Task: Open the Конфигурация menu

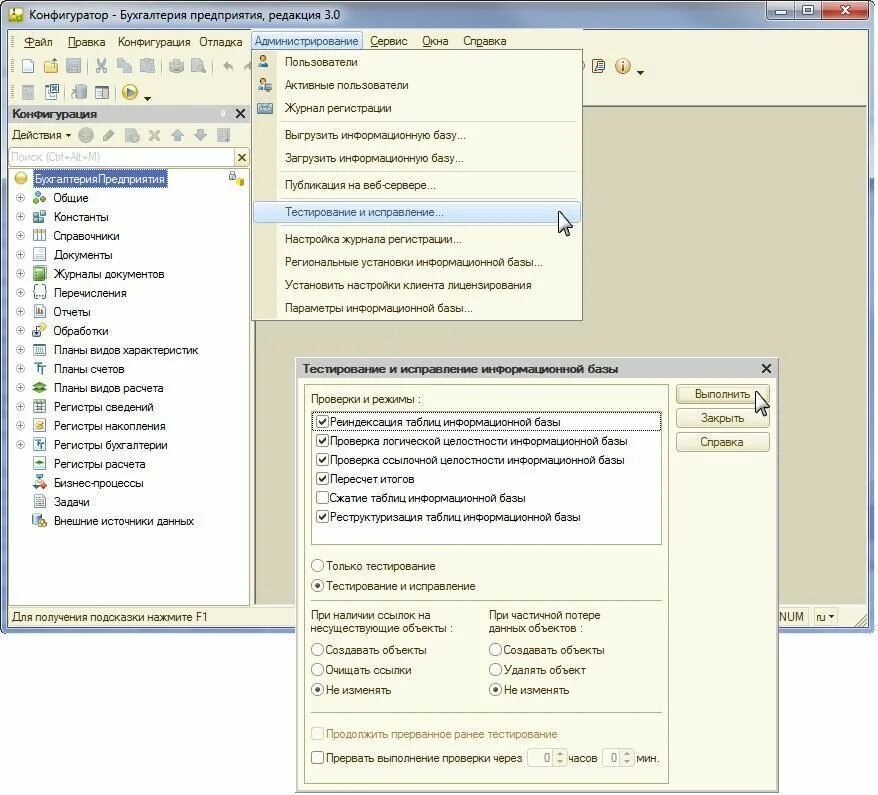Action: click(x=154, y=41)
